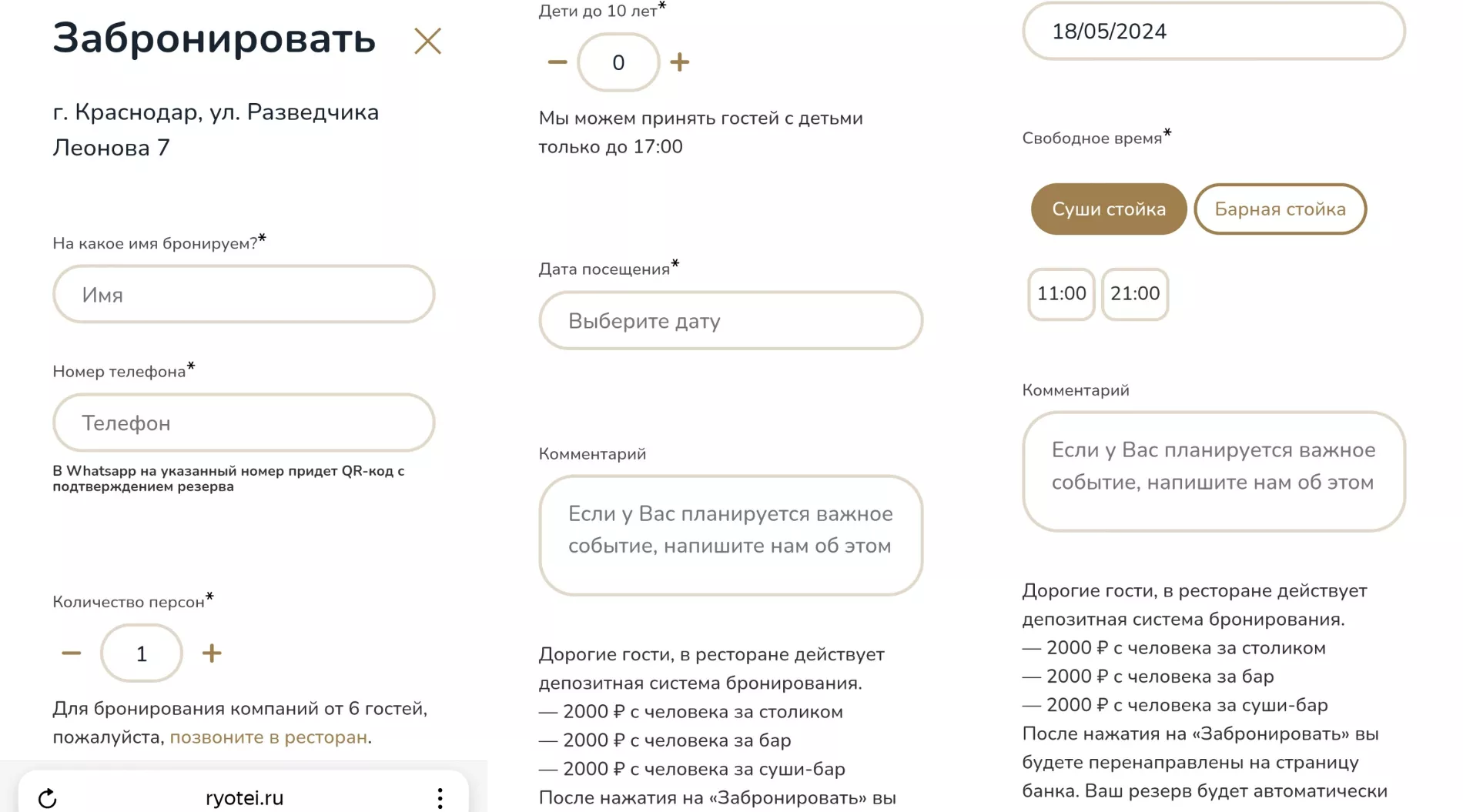Open the 18/05/2024 date field

tap(1214, 32)
